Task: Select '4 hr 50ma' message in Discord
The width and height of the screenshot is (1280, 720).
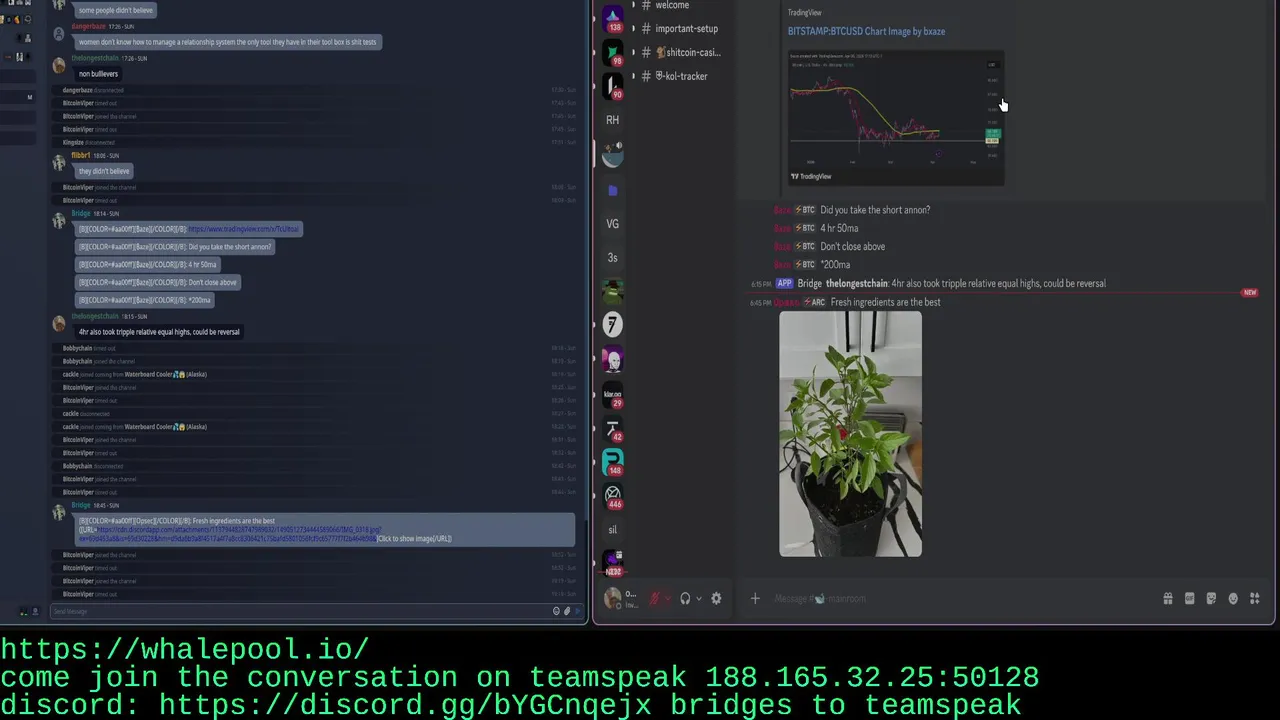Action: [x=839, y=229]
